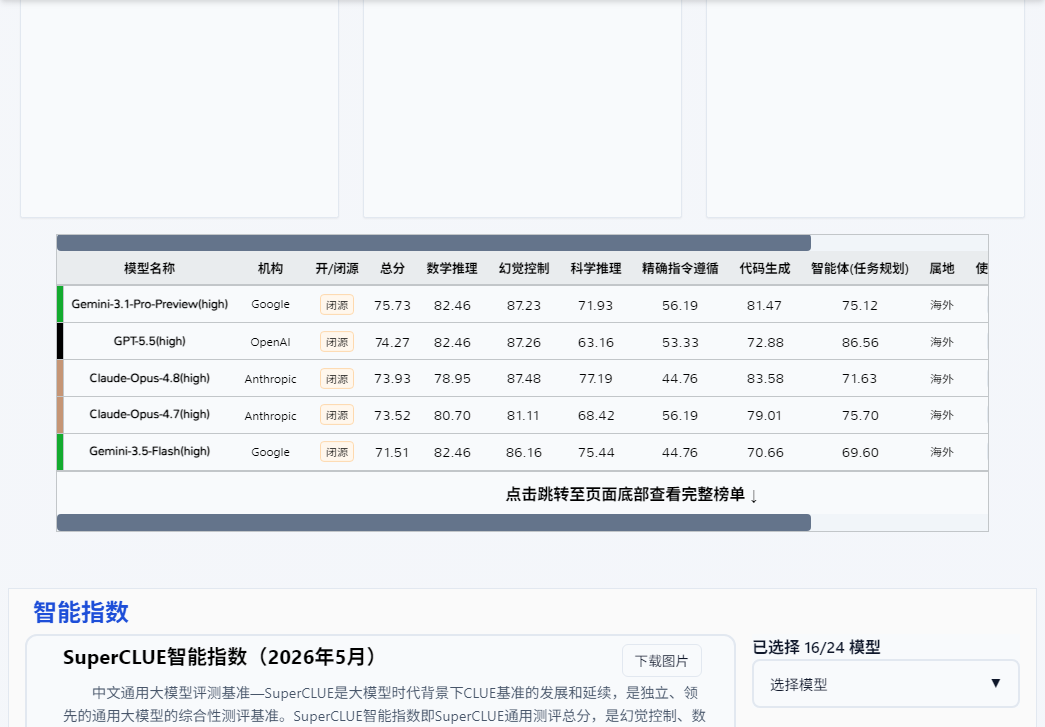This screenshot has width=1045, height=727.
Task: Click 科学推理 column header
Action: (x=596, y=269)
